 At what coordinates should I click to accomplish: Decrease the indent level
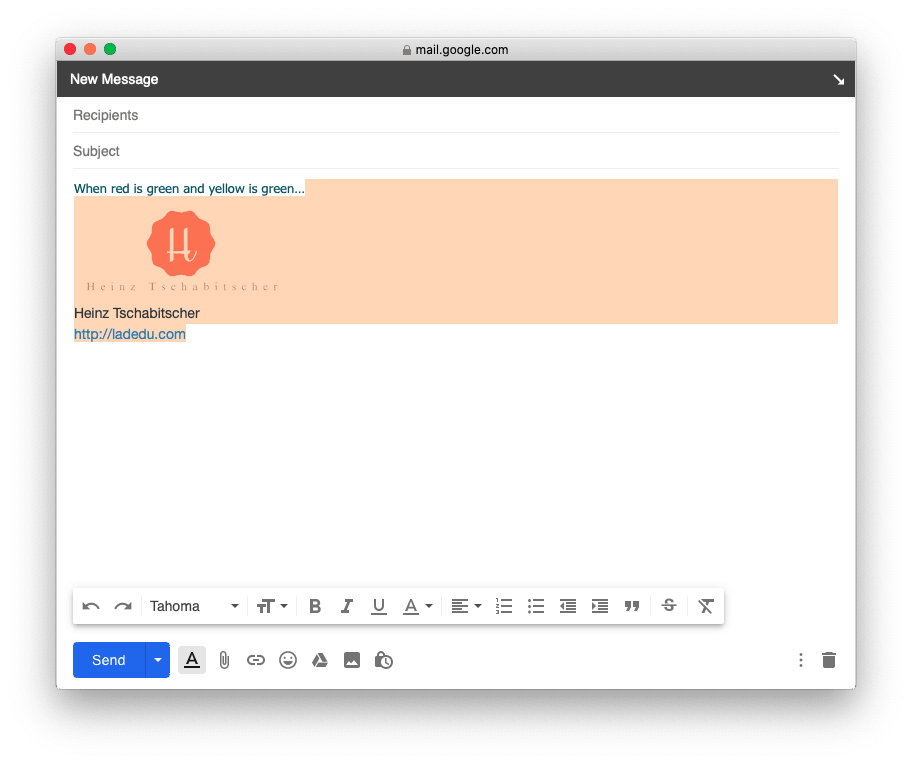[568, 607]
